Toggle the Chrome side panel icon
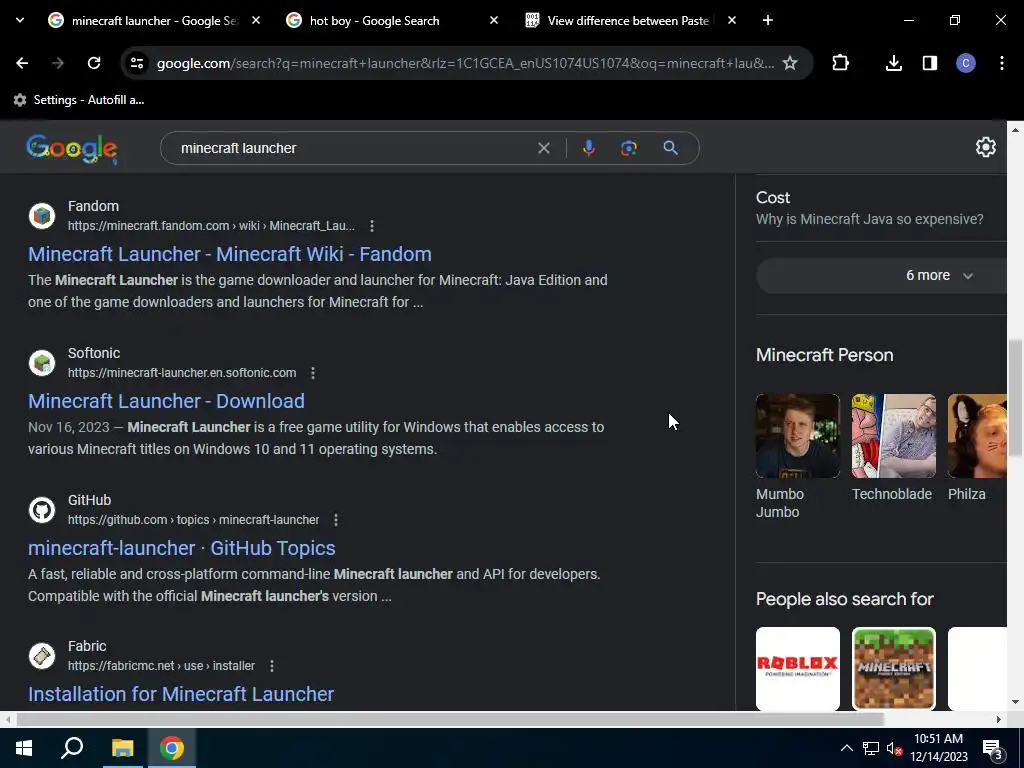This screenshot has width=1024, height=768. [929, 63]
